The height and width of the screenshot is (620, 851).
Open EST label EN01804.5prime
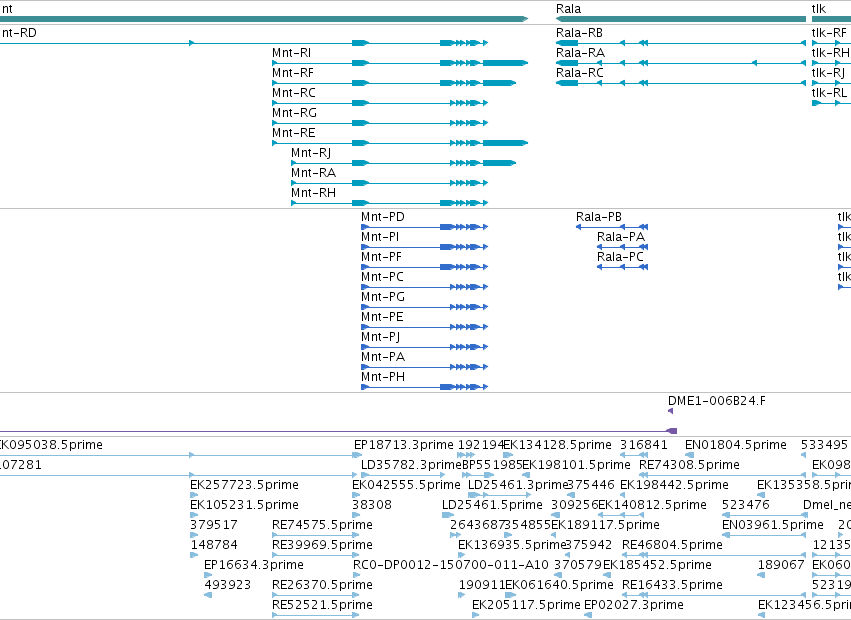pyautogui.click(x=735, y=445)
